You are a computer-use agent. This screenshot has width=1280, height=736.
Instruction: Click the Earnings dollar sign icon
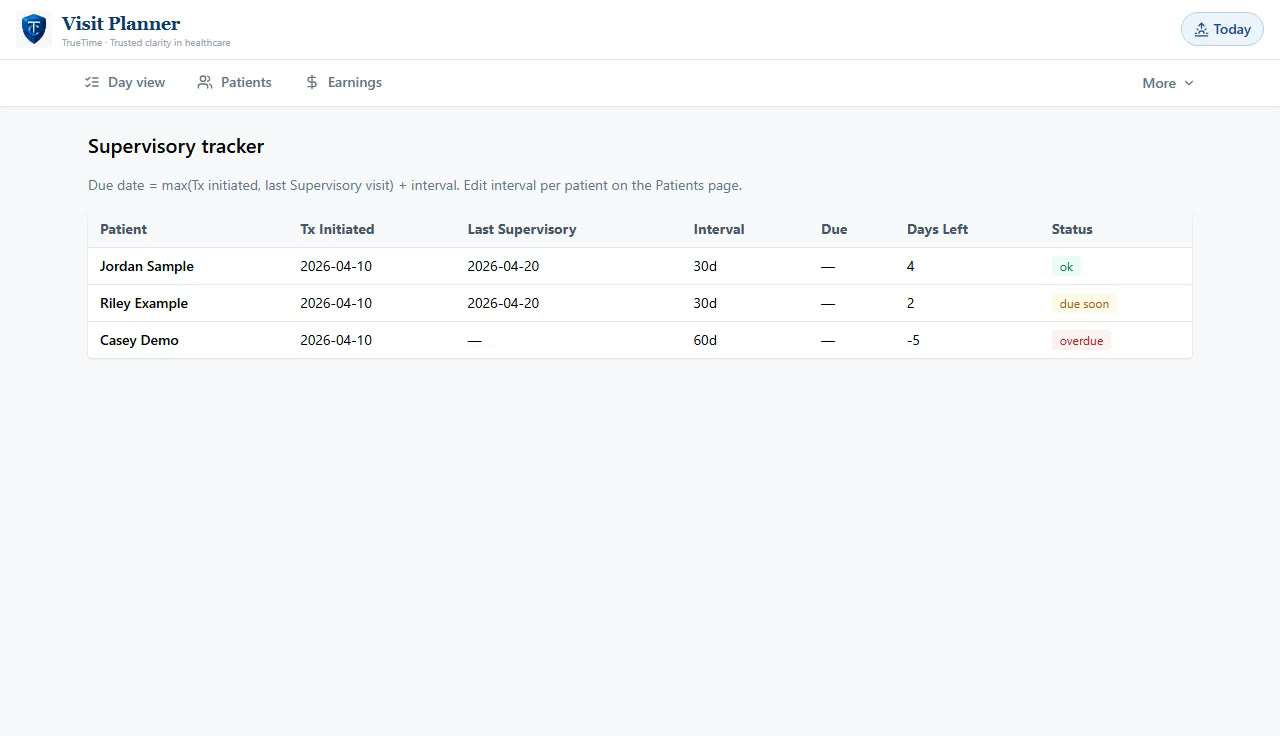tap(312, 82)
